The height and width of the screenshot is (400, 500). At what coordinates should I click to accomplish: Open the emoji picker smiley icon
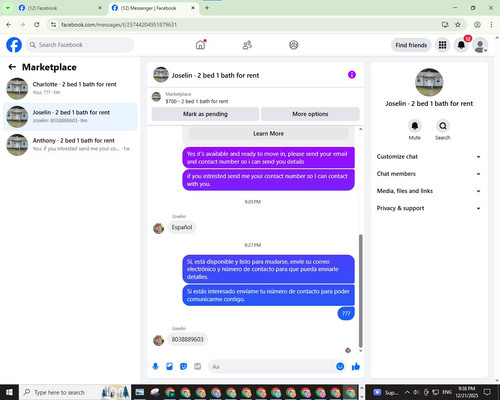tap(340, 367)
